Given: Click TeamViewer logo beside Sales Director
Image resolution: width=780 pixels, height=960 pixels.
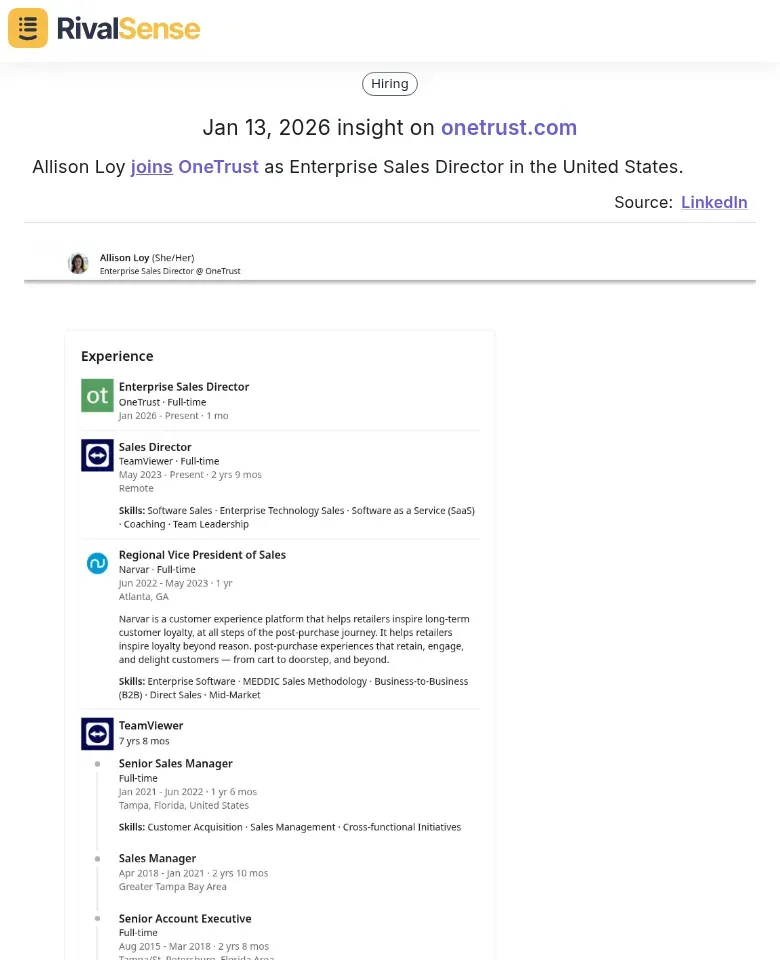Looking at the screenshot, I should click(97, 456).
